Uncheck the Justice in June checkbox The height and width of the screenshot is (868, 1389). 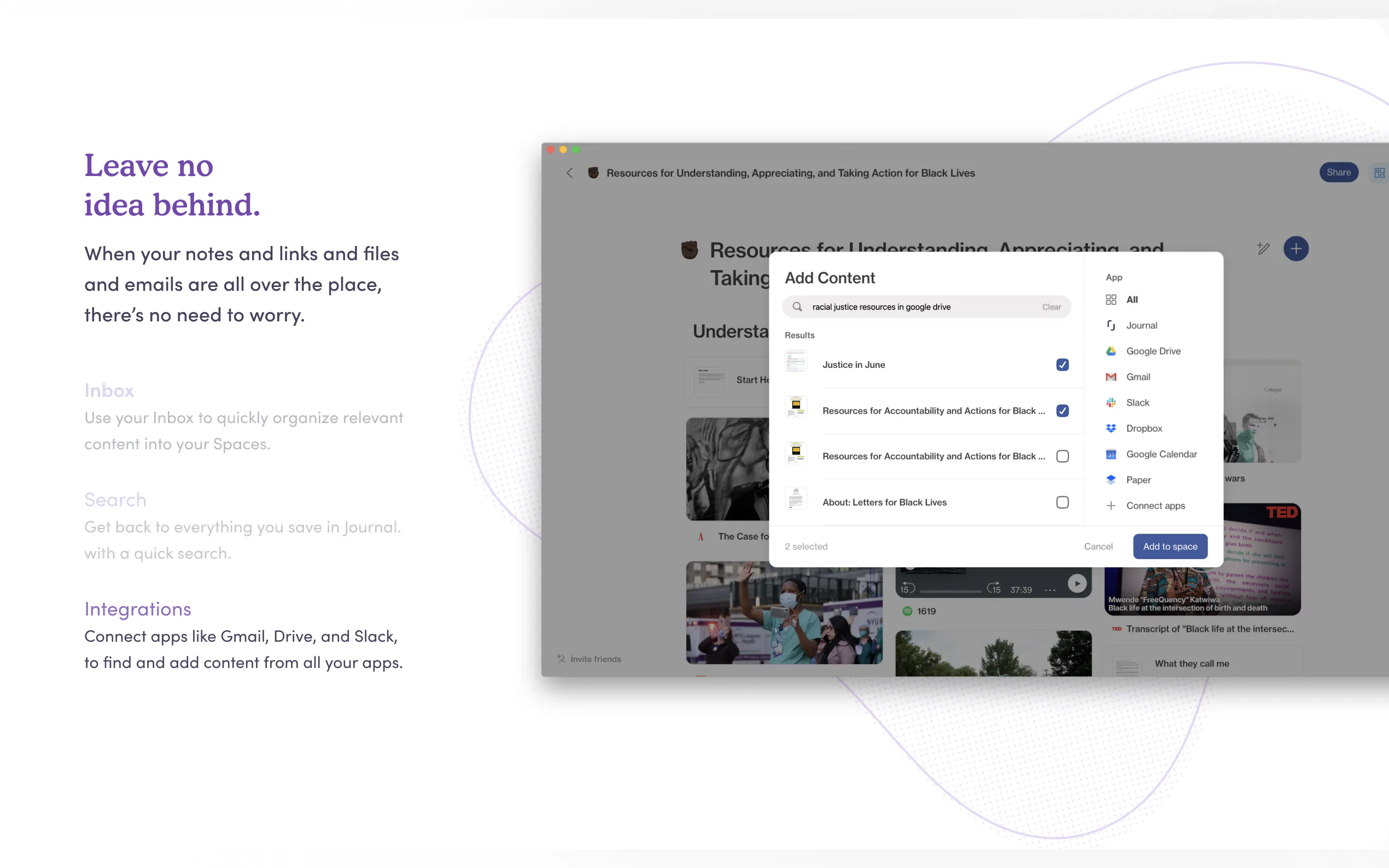tap(1063, 365)
